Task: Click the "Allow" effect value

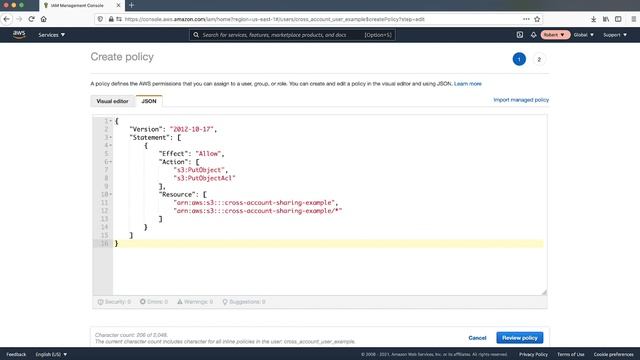Action: [208, 154]
